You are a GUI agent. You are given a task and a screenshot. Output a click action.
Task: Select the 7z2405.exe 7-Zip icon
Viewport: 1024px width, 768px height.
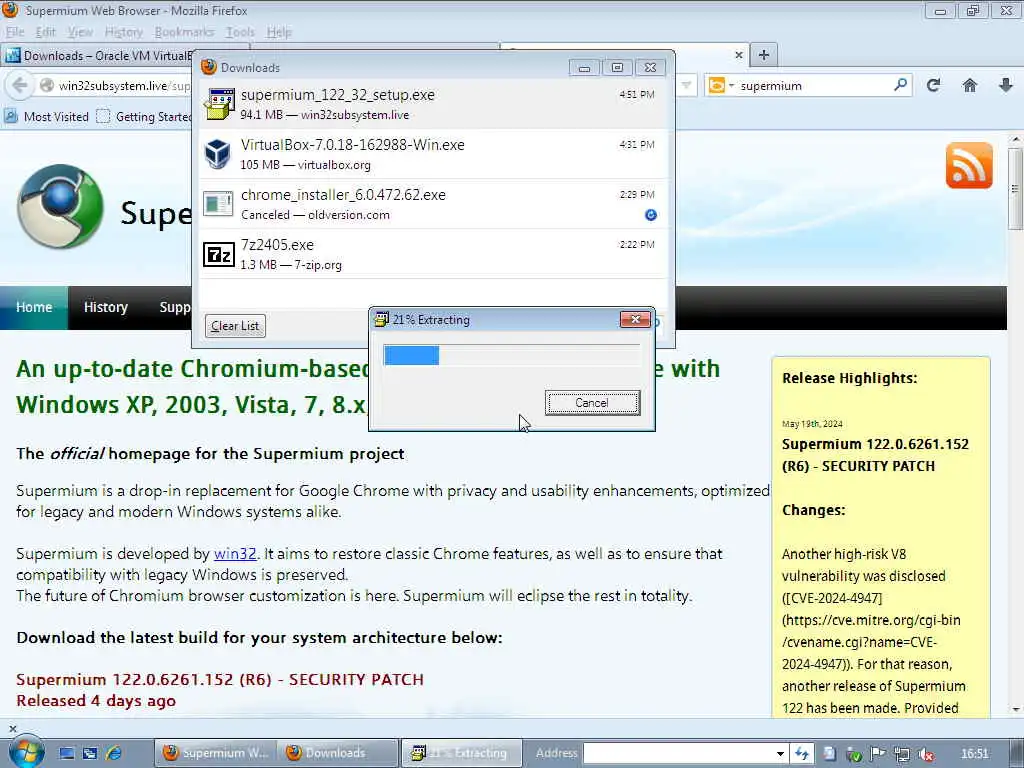(x=219, y=254)
